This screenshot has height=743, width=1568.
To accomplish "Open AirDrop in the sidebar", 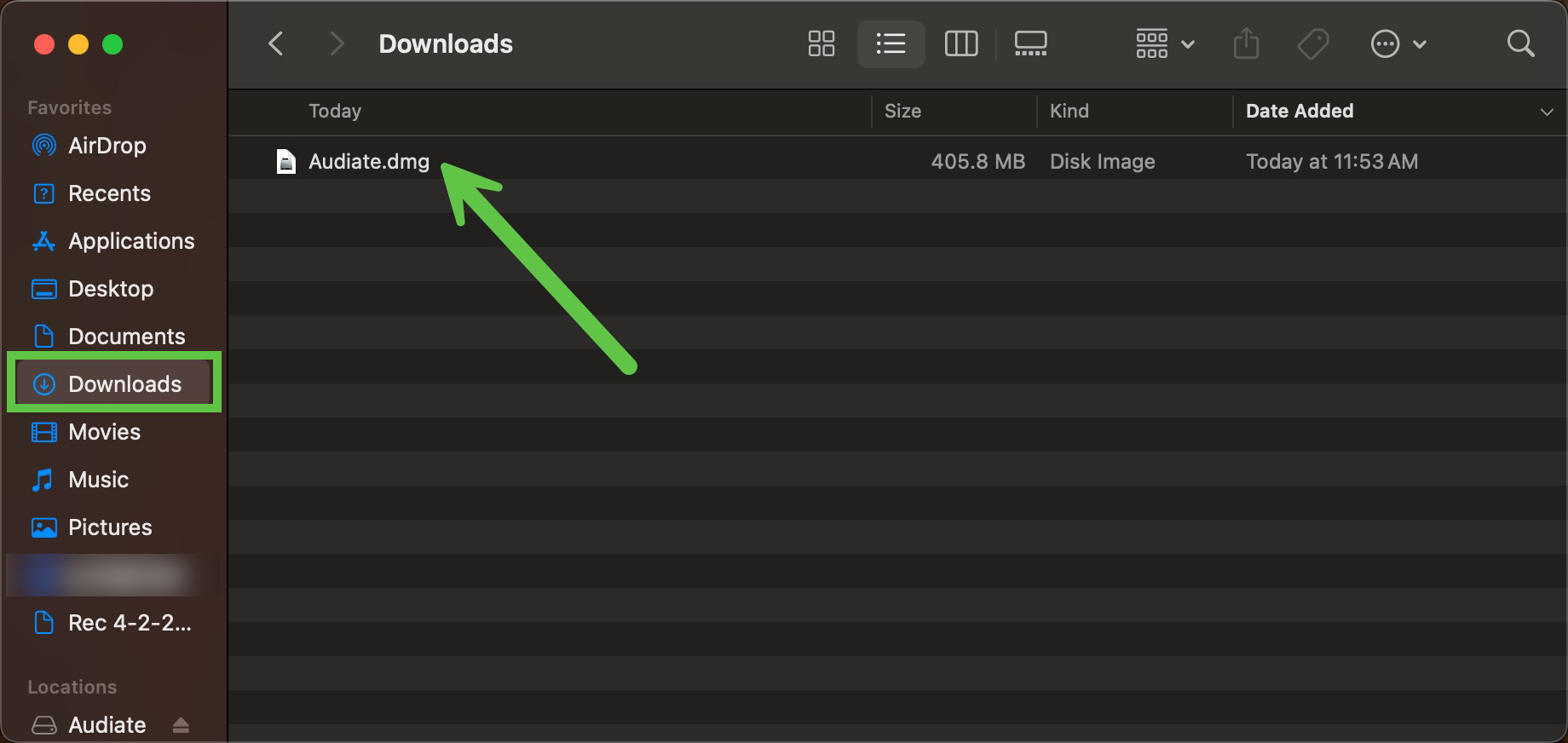I will point(107,146).
